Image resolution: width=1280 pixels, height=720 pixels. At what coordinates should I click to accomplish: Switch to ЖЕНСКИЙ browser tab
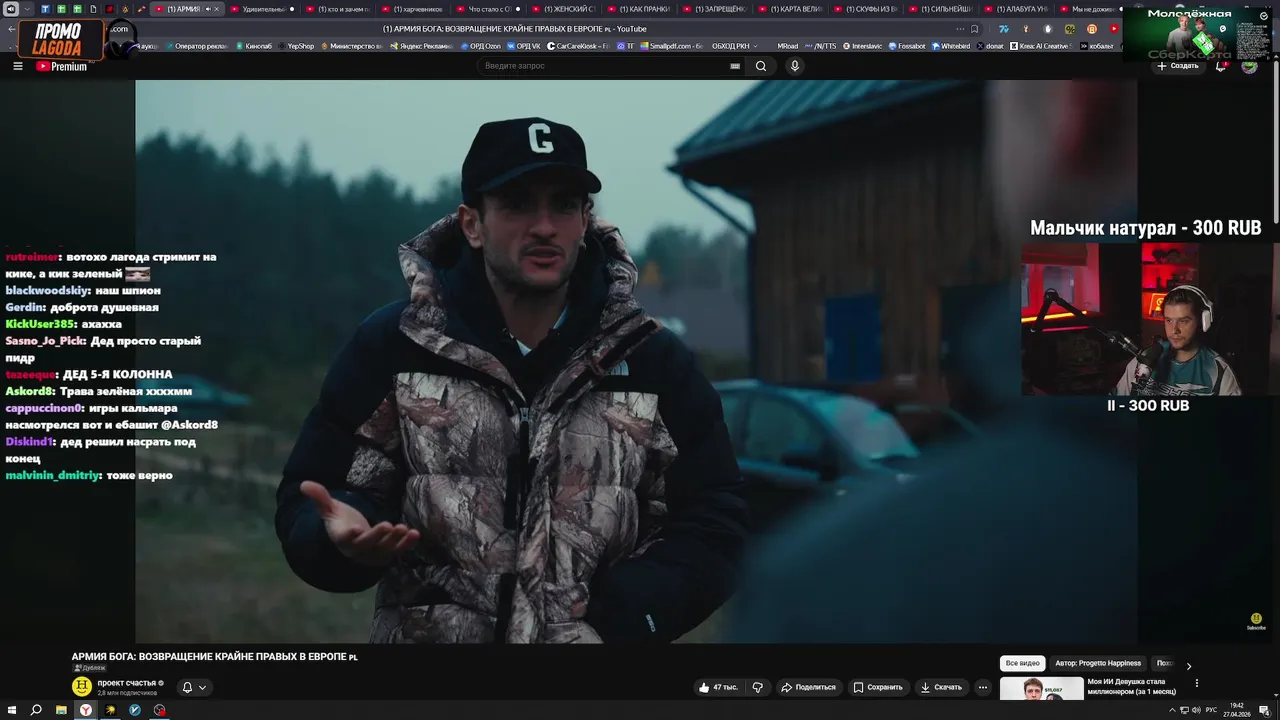[564, 9]
